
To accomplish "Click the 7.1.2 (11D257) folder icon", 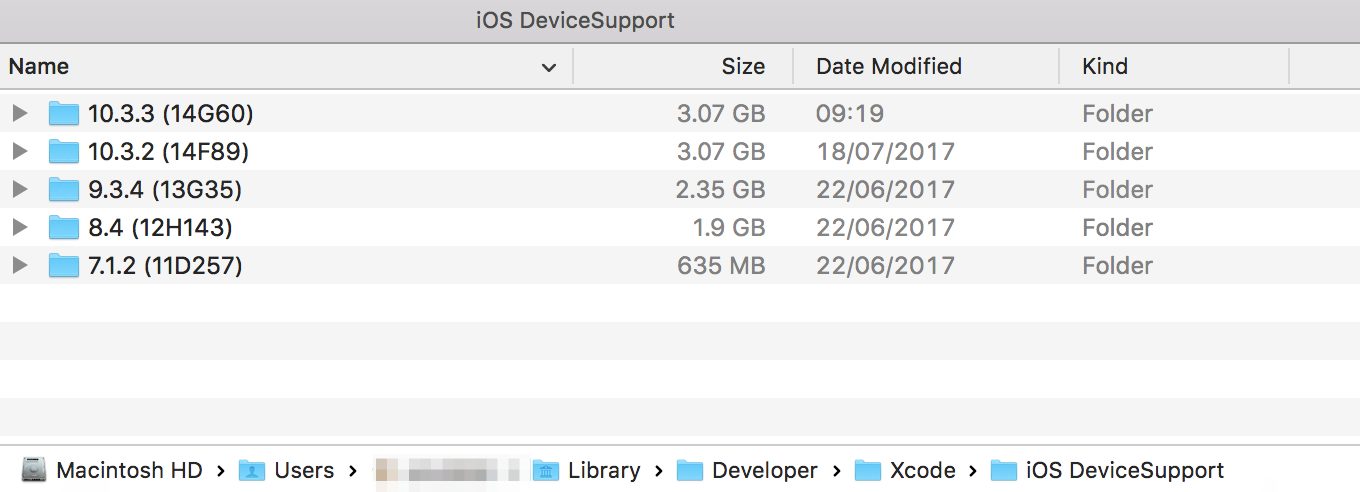I will (x=64, y=266).
